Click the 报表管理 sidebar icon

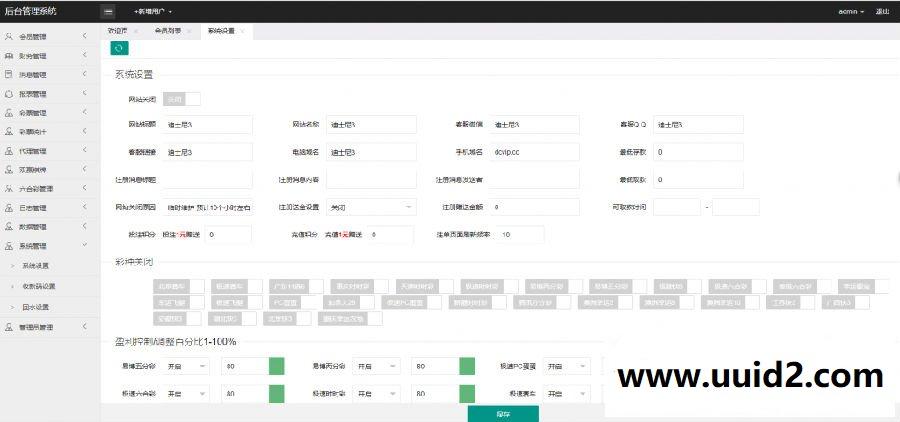(9, 94)
